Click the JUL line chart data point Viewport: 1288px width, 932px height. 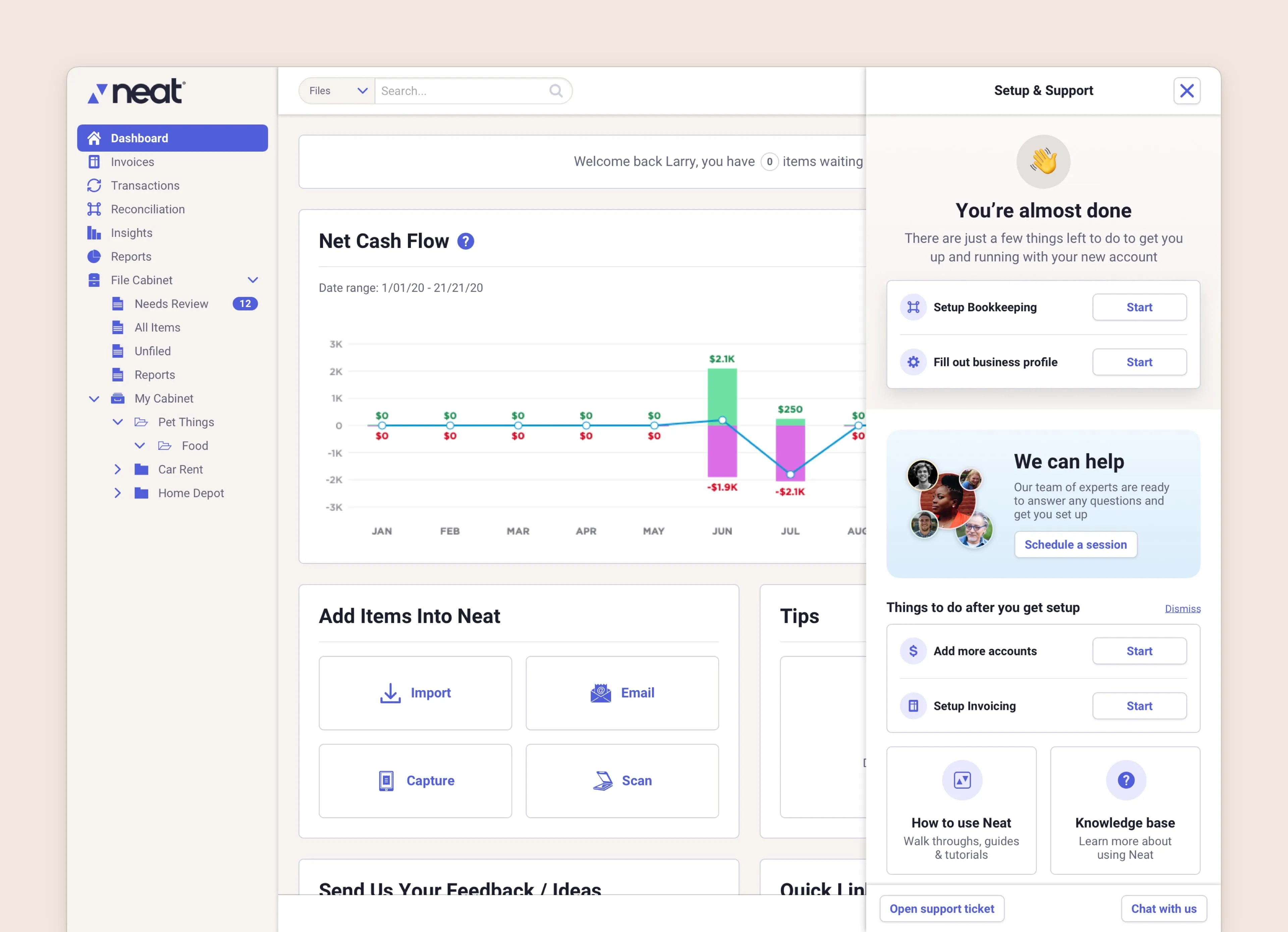pos(790,474)
